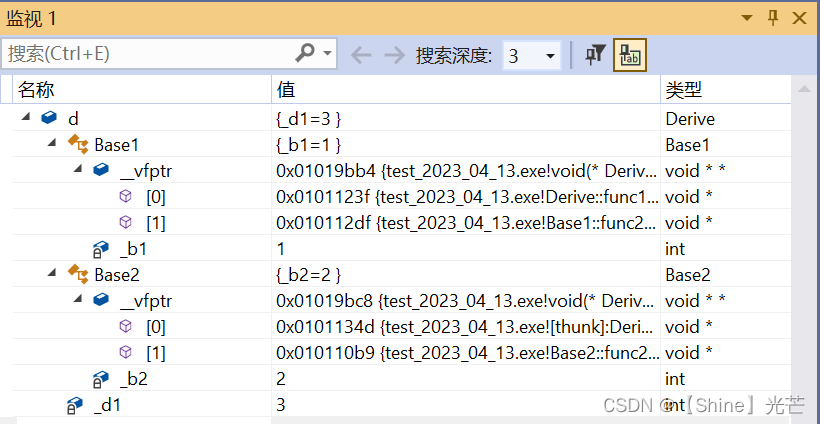The height and width of the screenshot is (424, 820).
Task: Click the blue cube icon beside d
Action: 49,118
